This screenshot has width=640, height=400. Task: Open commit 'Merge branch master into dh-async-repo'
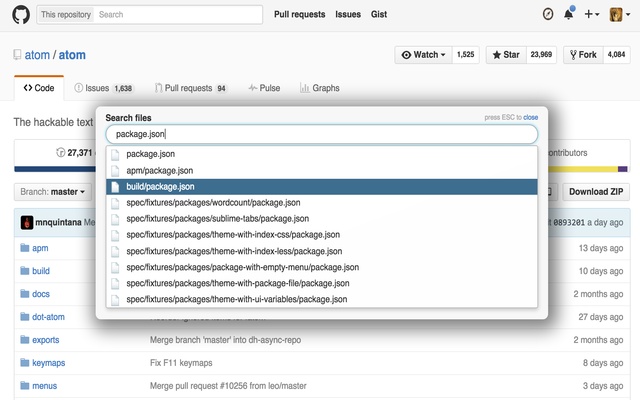(225, 340)
